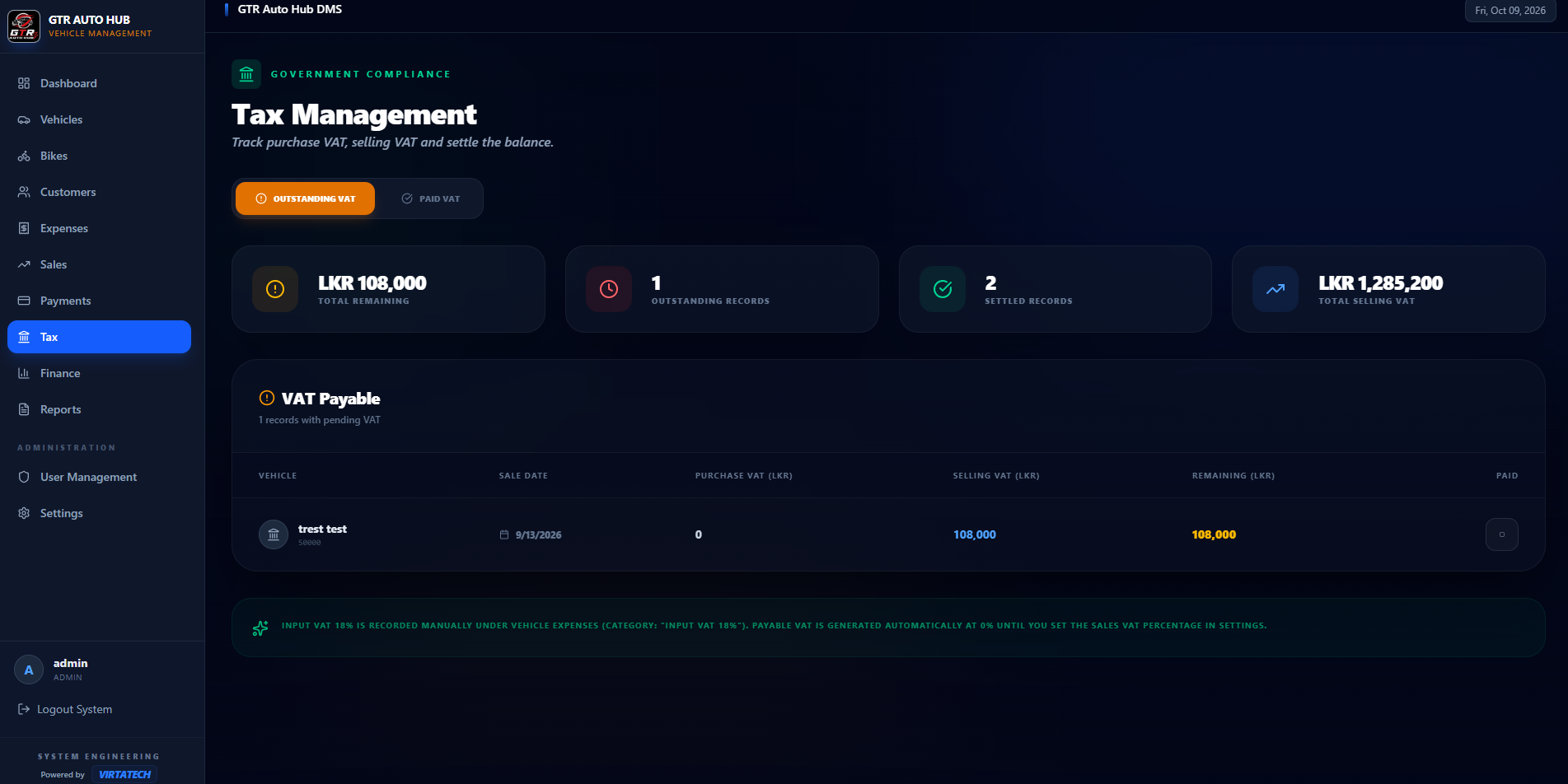Click the Customers people icon
This screenshot has width=1568, height=784.
tap(24, 192)
